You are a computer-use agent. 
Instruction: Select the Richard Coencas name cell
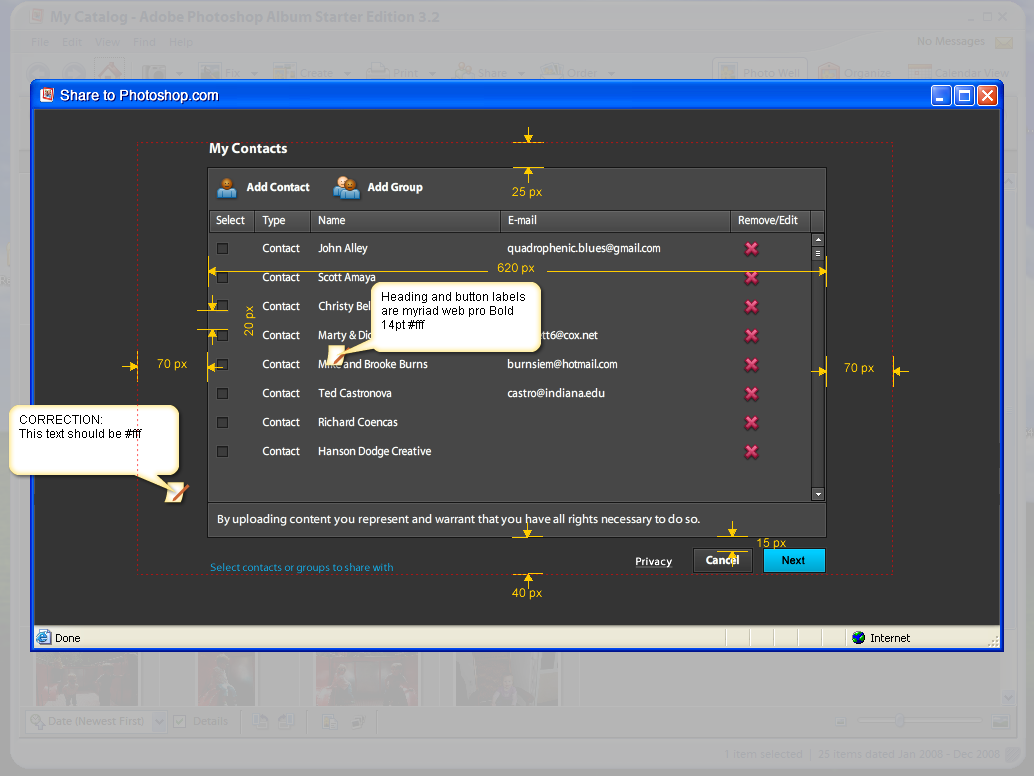tap(357, 423)
